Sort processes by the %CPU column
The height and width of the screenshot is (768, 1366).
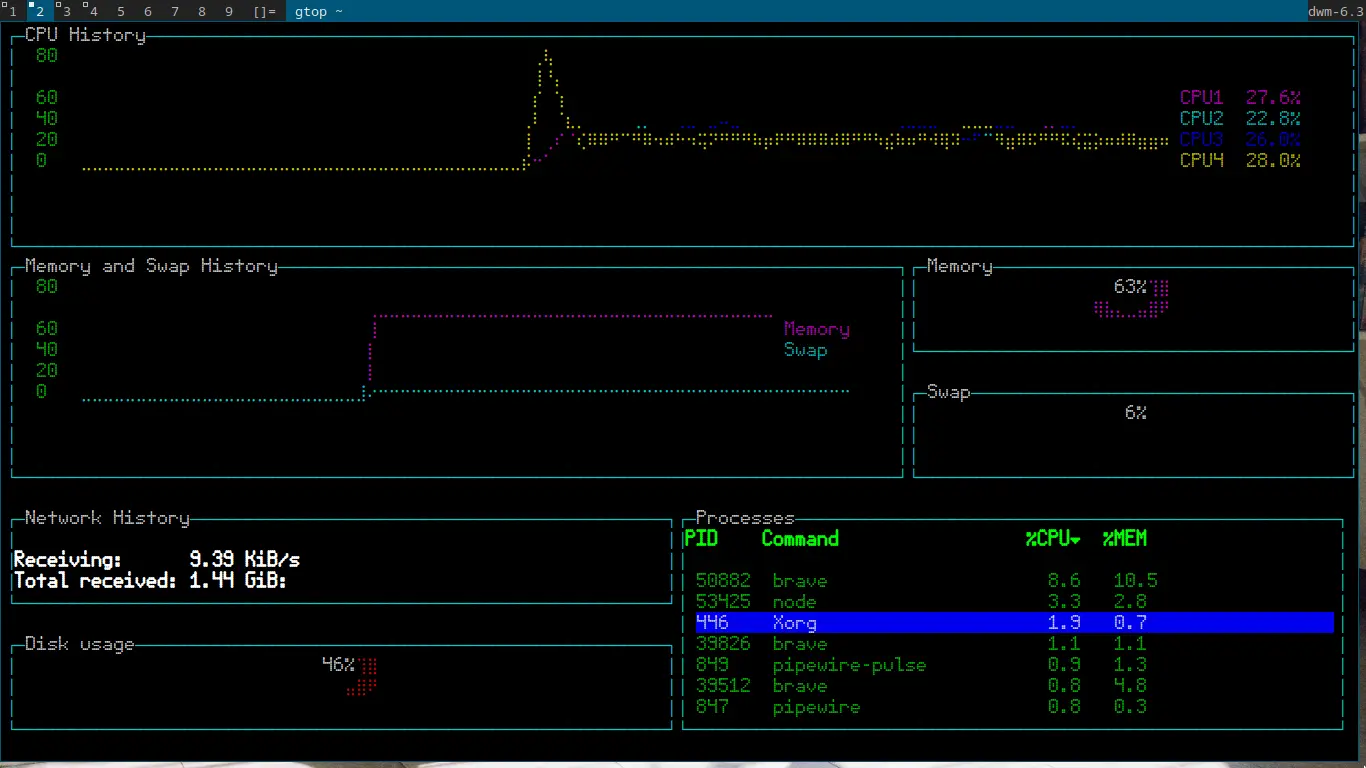click(x=1052, y=539)
